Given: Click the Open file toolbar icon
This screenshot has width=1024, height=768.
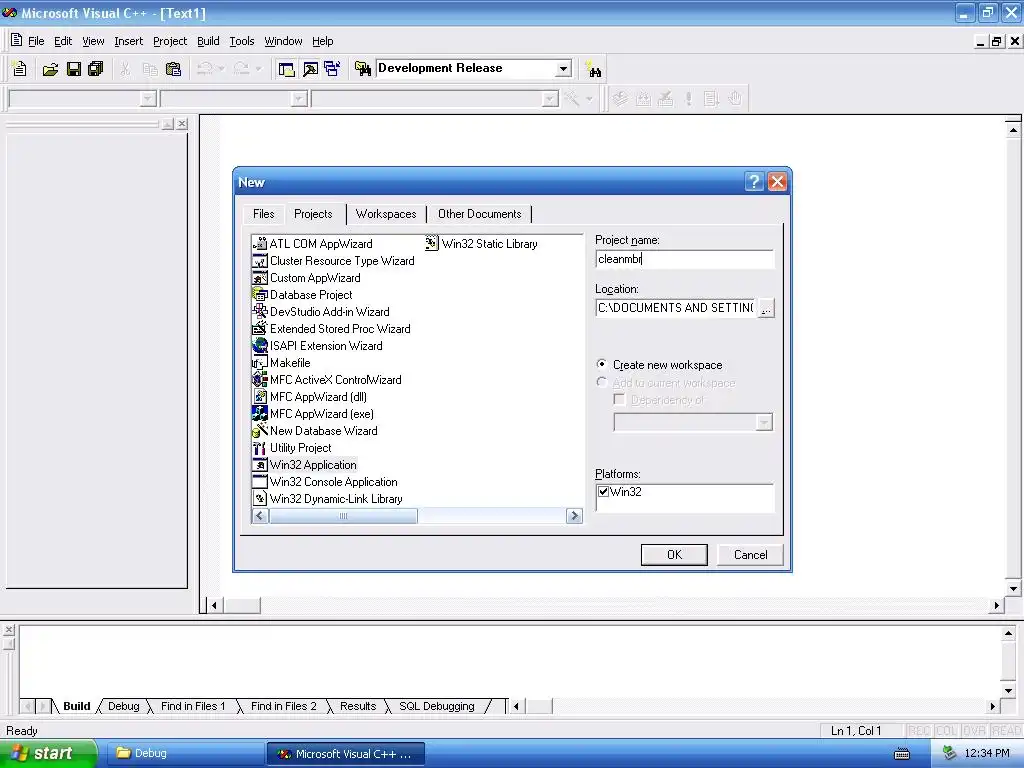Looking at the screenshot, I should click(50, 69).
